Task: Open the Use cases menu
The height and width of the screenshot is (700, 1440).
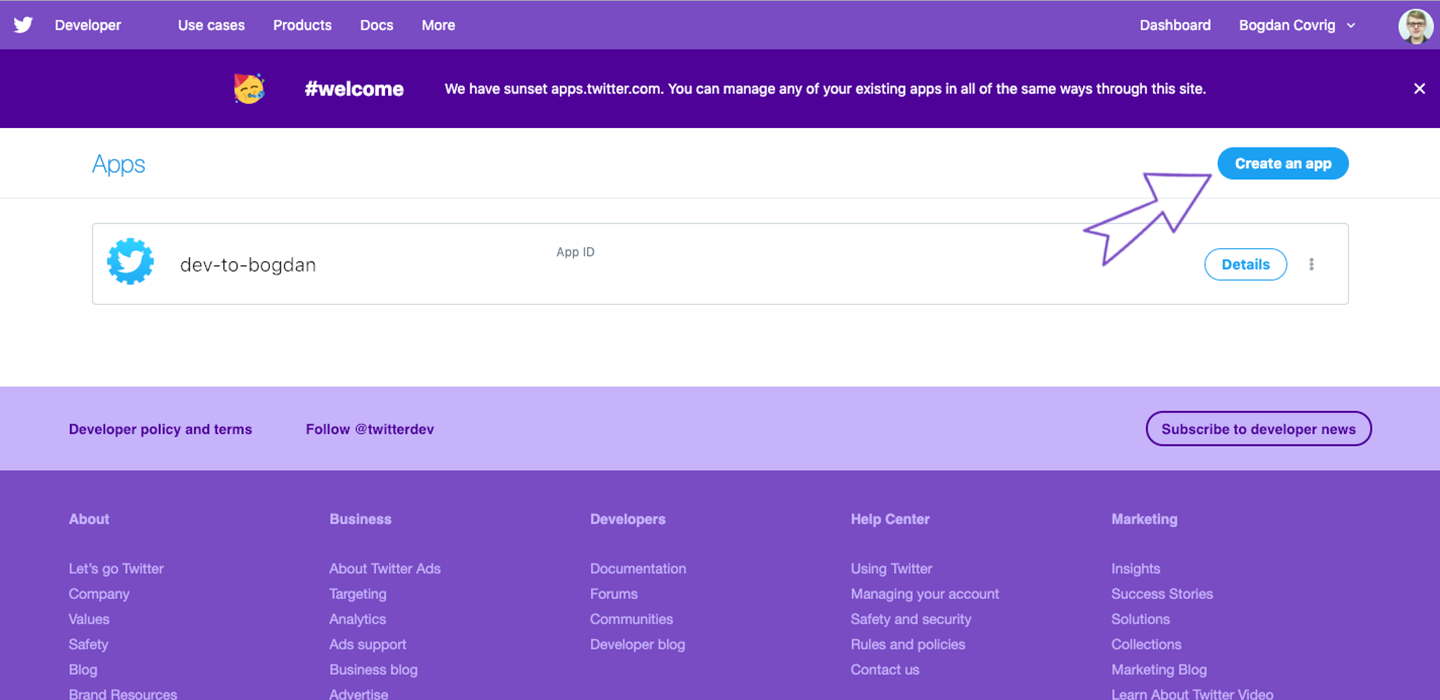Action: (x=211, y=25)
